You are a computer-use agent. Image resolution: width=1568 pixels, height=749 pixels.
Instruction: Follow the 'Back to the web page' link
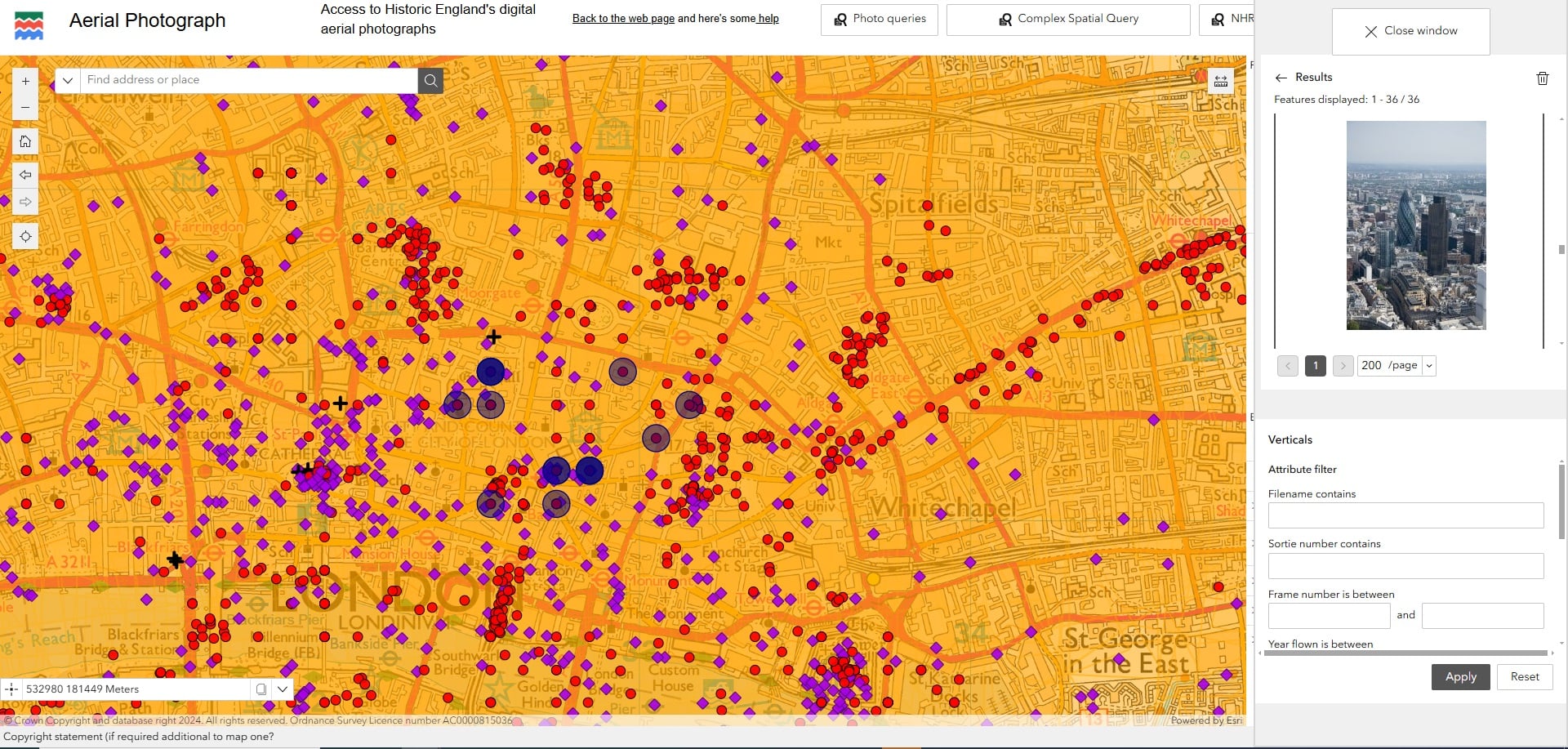[x=623, y=19]
